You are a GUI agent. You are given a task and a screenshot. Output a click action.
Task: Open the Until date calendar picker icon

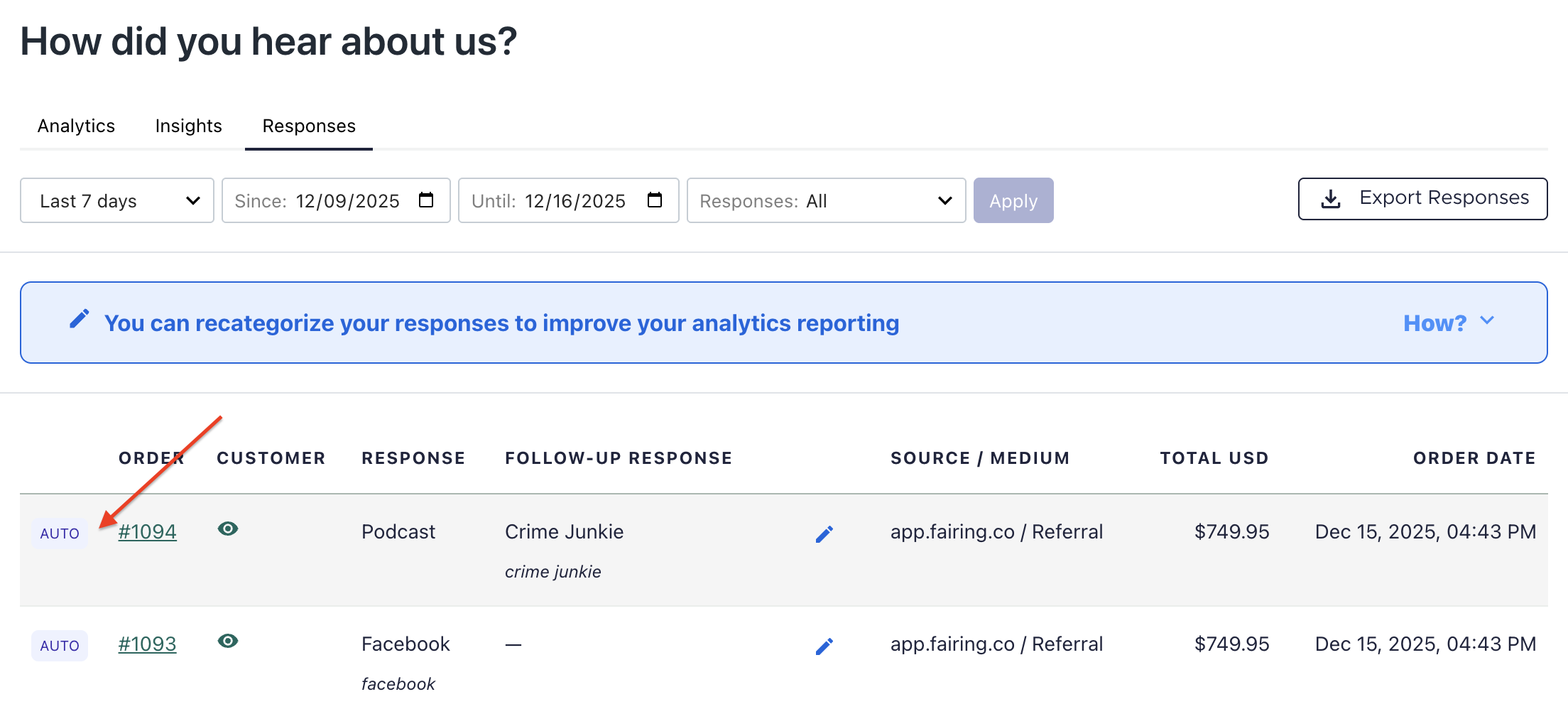click(655, 200)
